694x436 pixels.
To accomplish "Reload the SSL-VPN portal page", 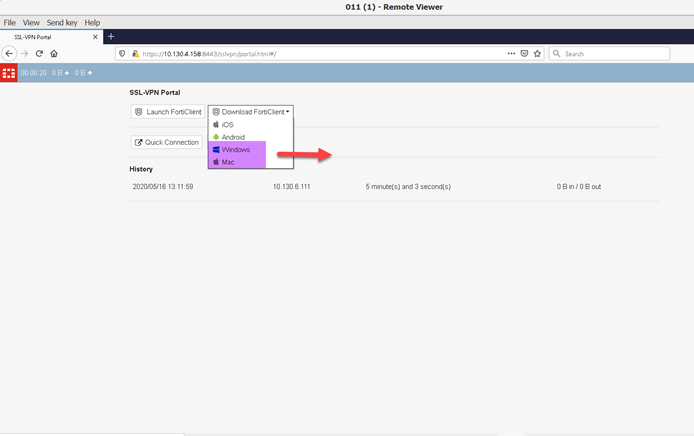I will coord(39,54).
